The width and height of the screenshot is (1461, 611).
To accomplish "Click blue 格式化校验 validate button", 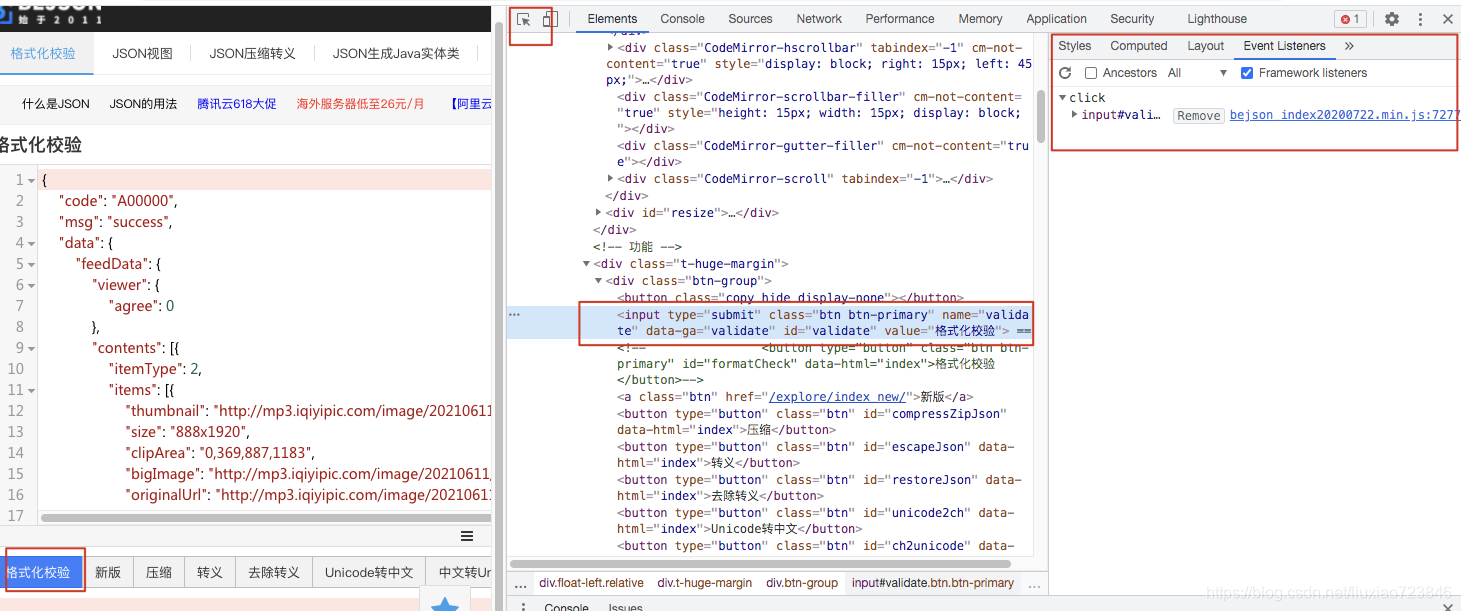I will (41, 572).
